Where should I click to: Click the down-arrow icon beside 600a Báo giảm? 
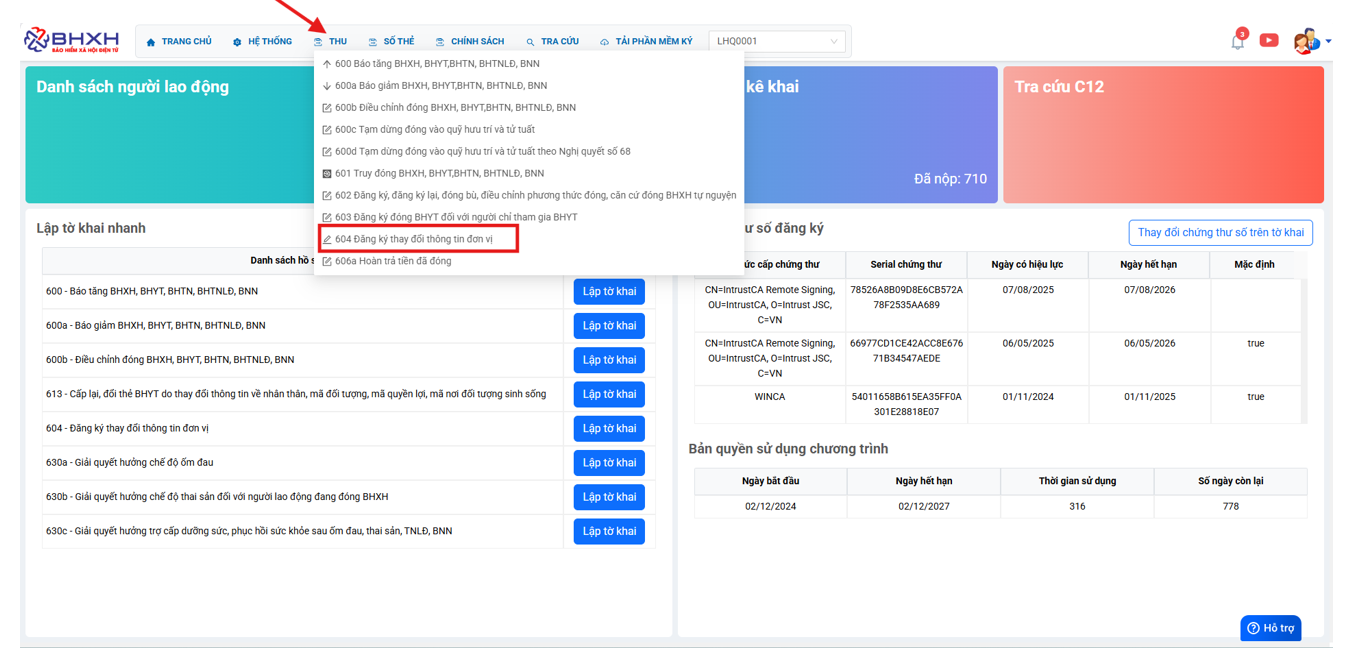point(327,86)
